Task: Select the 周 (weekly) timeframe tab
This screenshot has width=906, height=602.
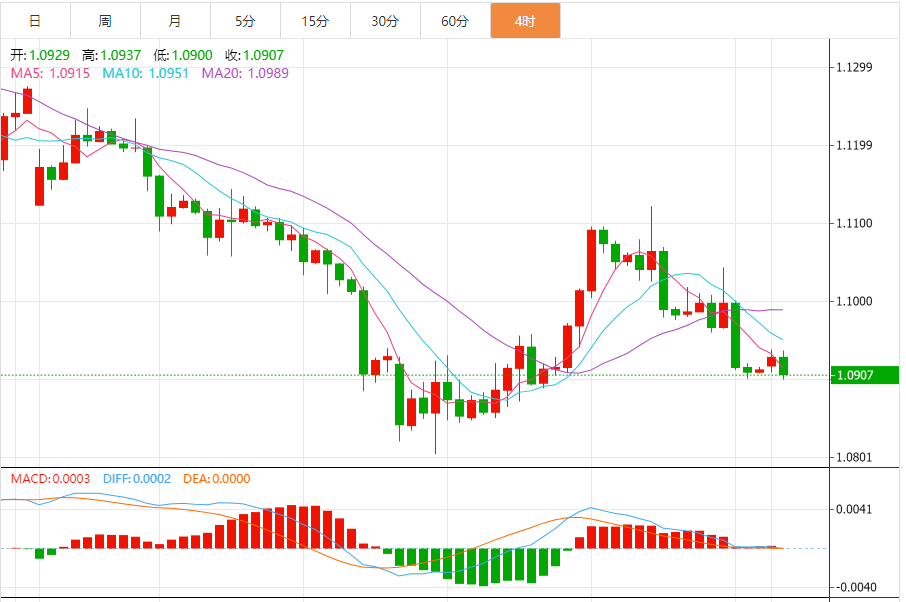Action: point(105,21)
